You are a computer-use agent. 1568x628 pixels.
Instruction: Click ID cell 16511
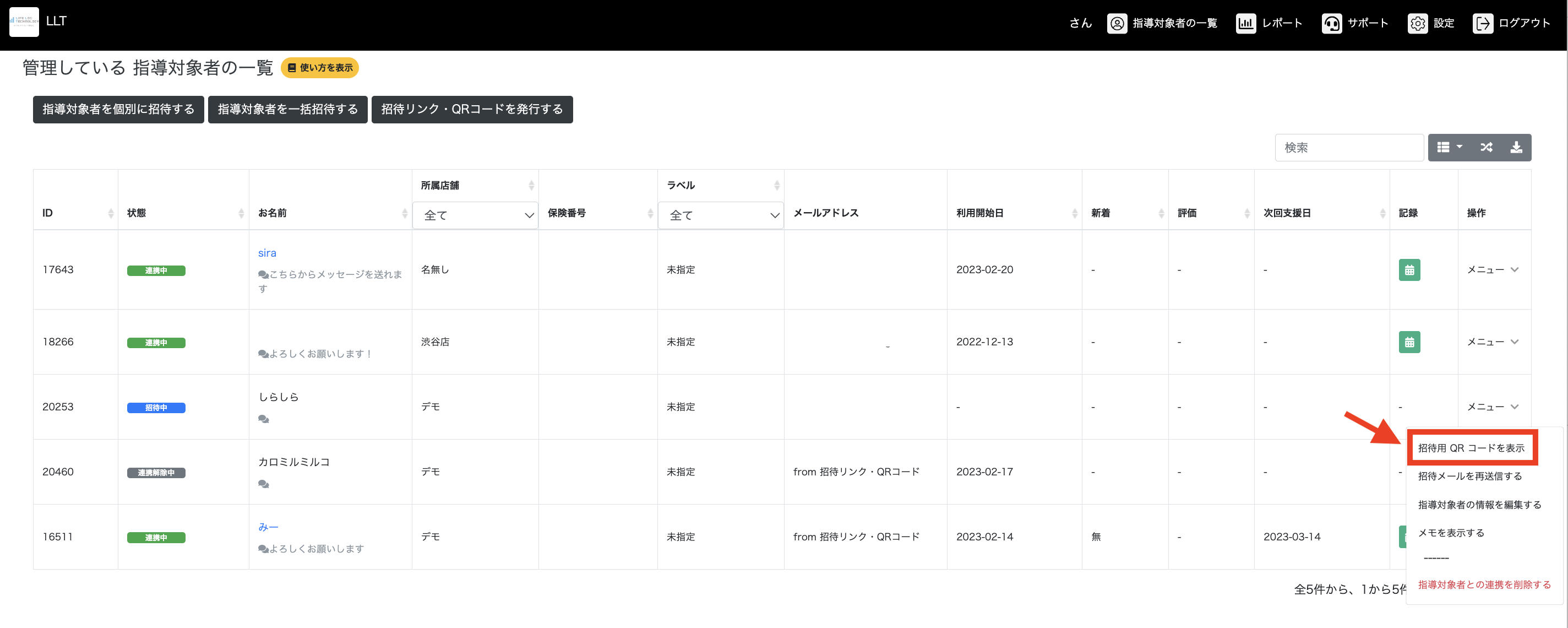58,537
